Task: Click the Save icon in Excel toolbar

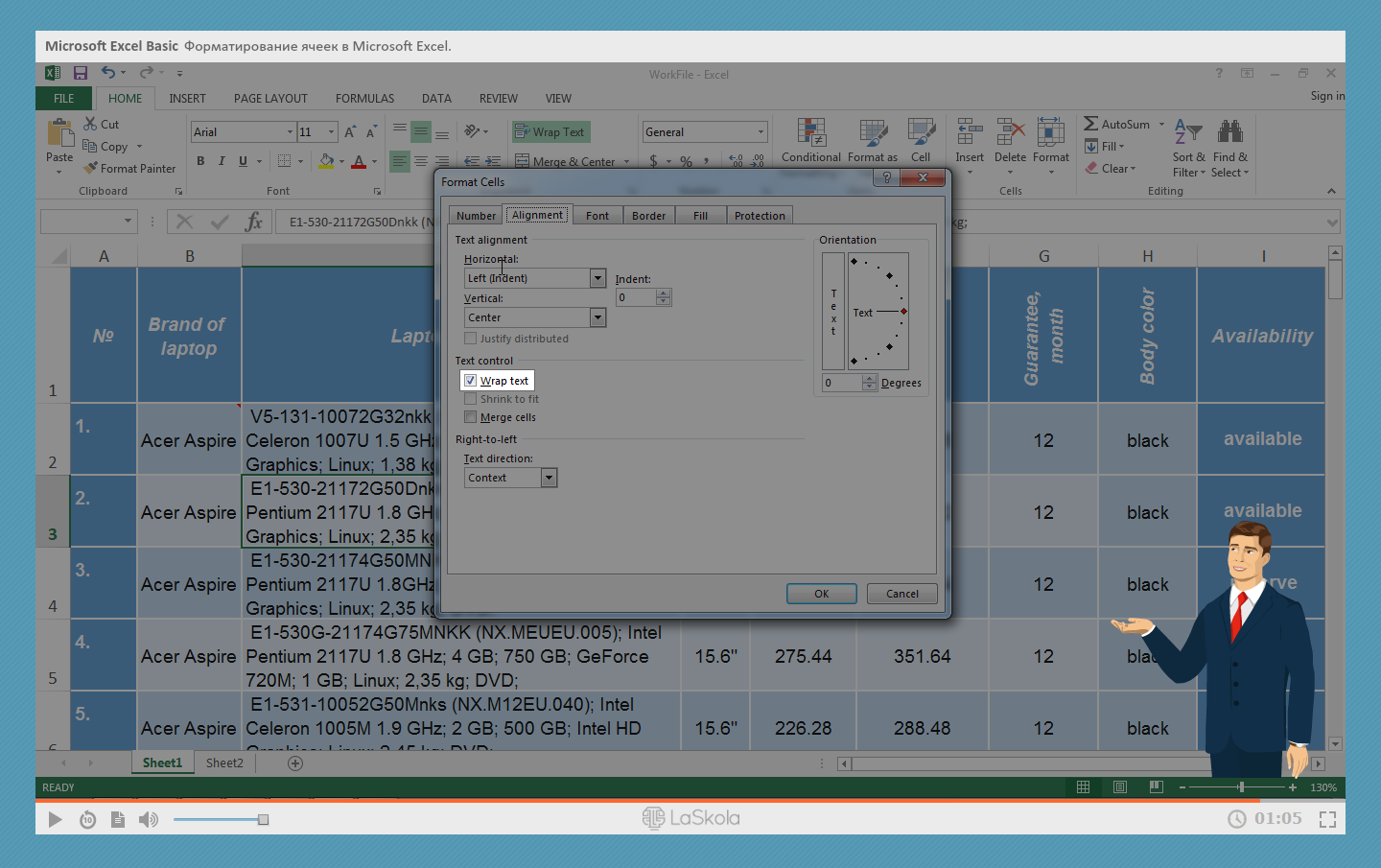Action: click(x=81, y=73)
